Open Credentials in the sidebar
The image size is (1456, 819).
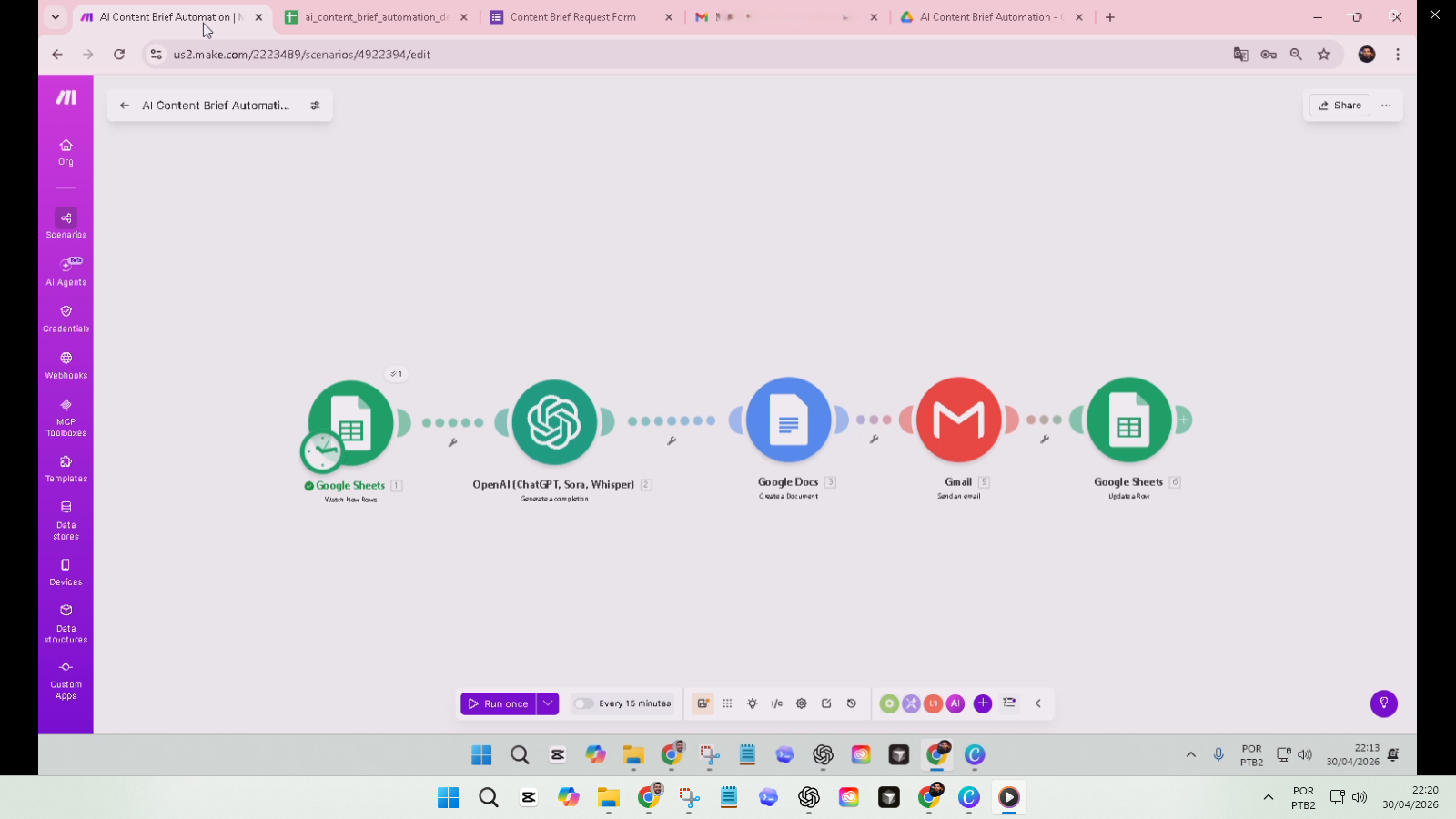(66, 318)
